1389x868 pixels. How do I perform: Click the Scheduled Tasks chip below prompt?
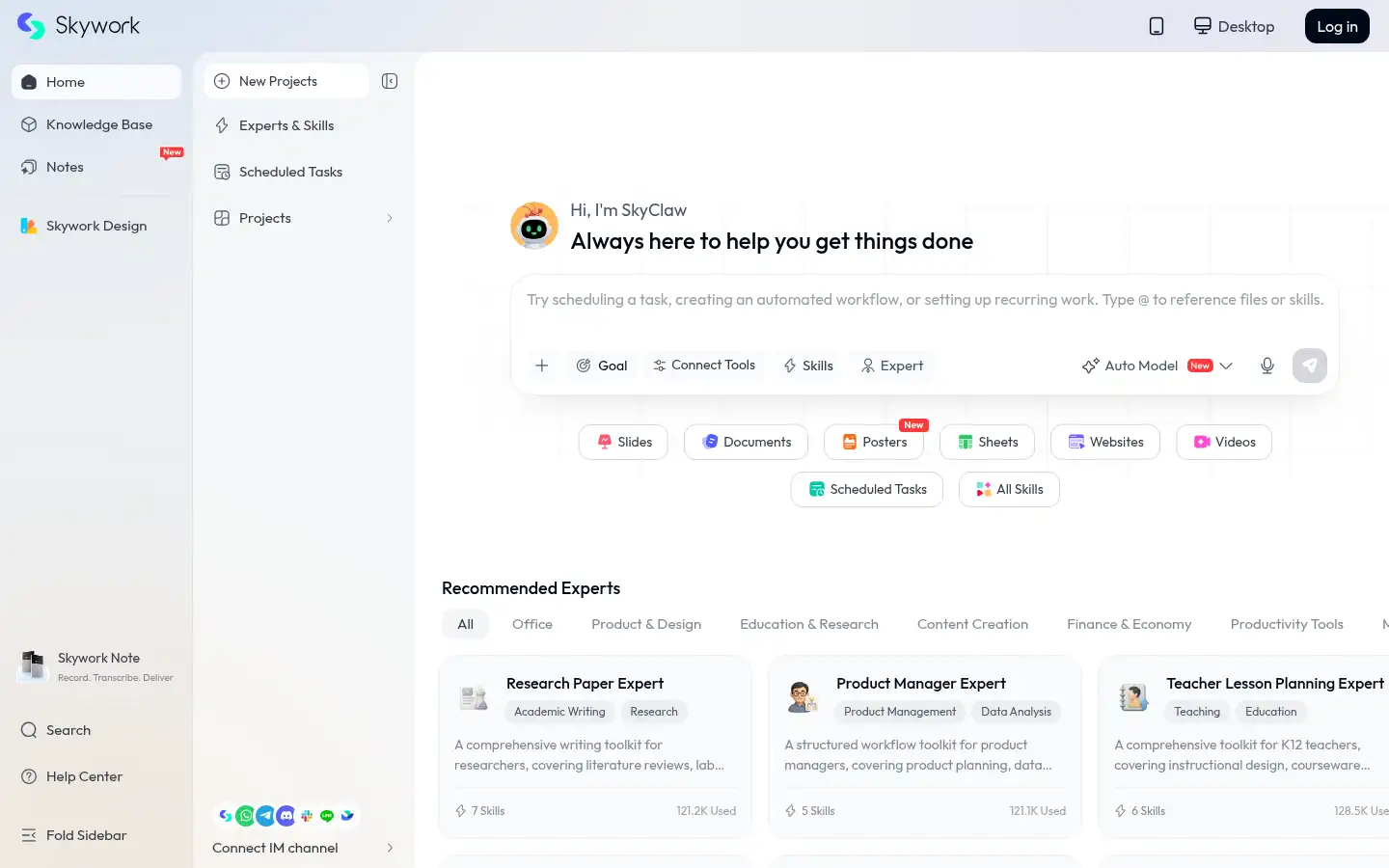867,489
